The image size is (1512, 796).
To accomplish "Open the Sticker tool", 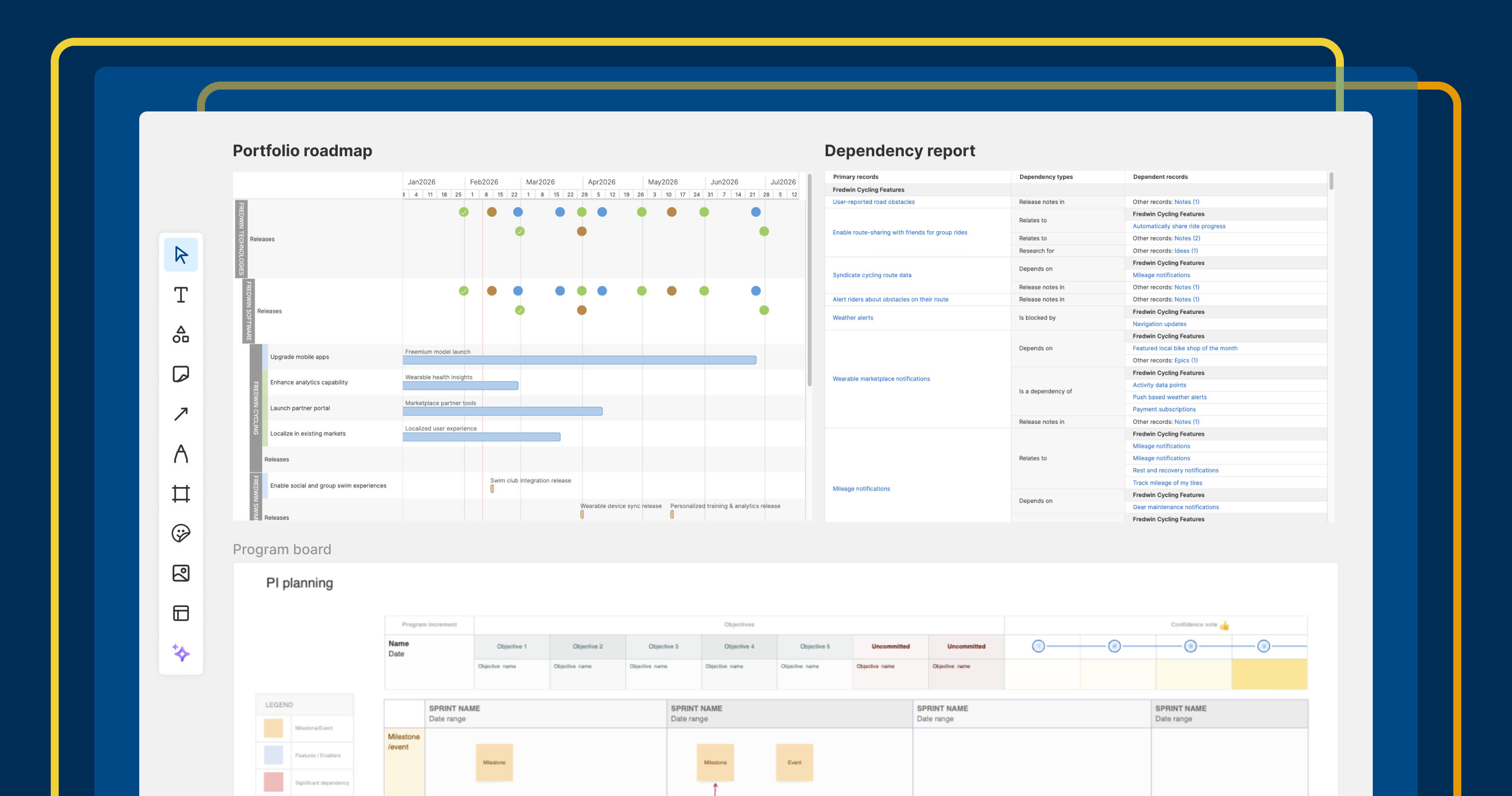I will click(181, 534).
